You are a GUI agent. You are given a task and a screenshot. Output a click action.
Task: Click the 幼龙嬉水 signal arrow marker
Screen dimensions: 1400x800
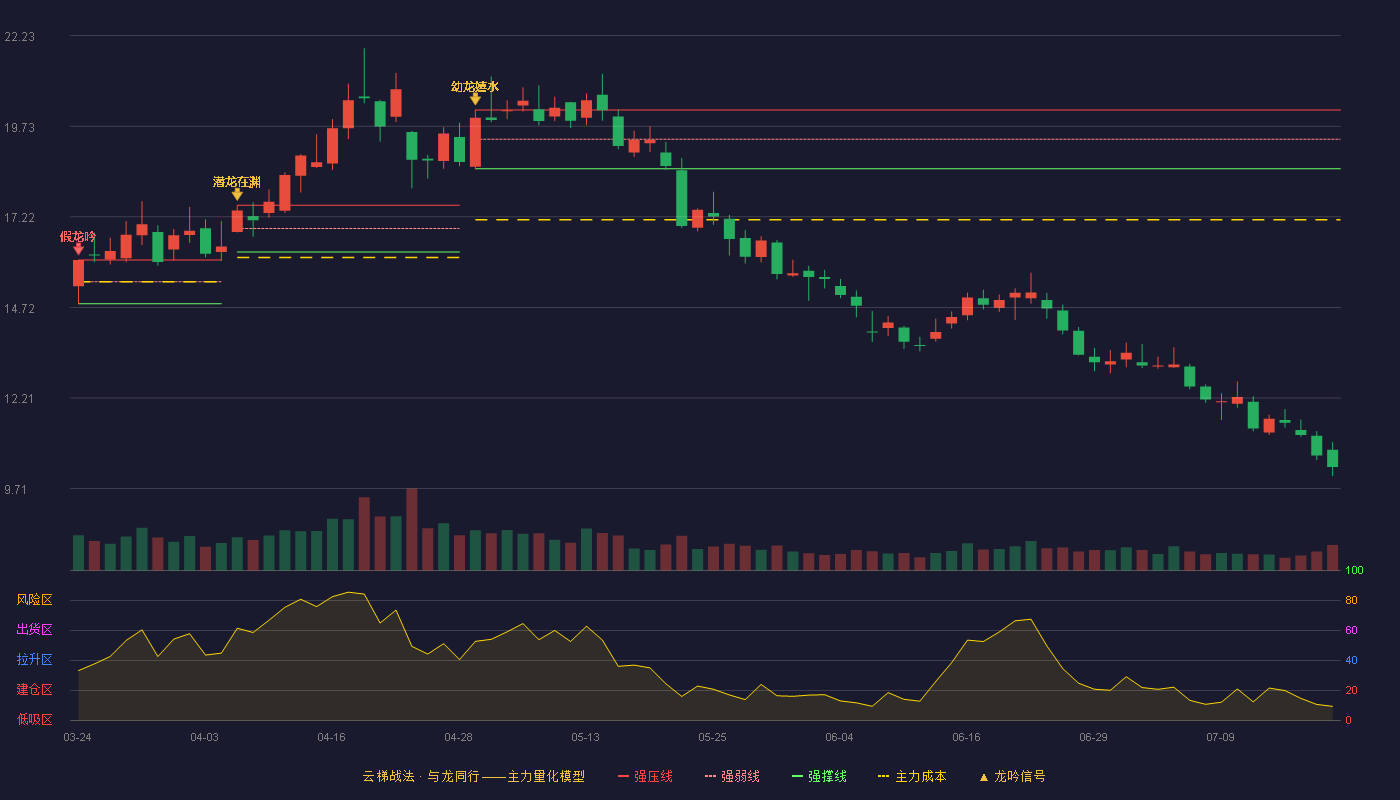pyautogui.click(x=475, y=99)
